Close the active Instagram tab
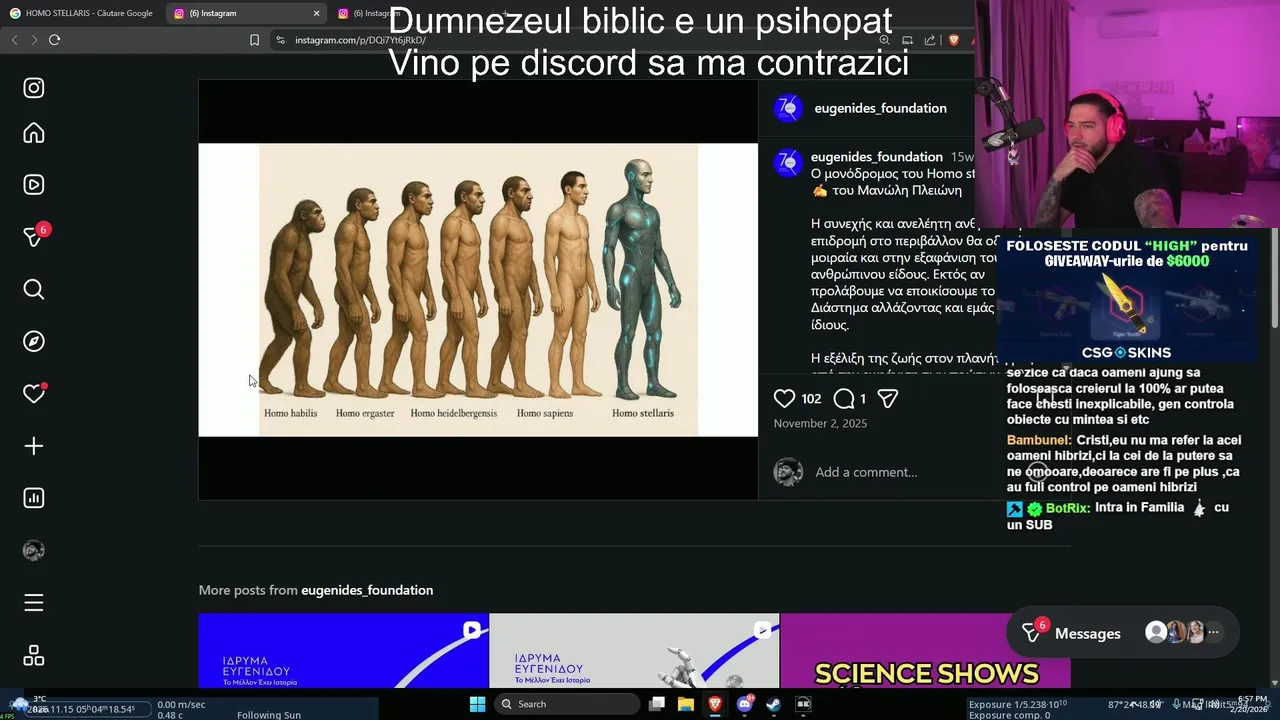This screenshot has height=720, width=1280. [x=316, y=13]
